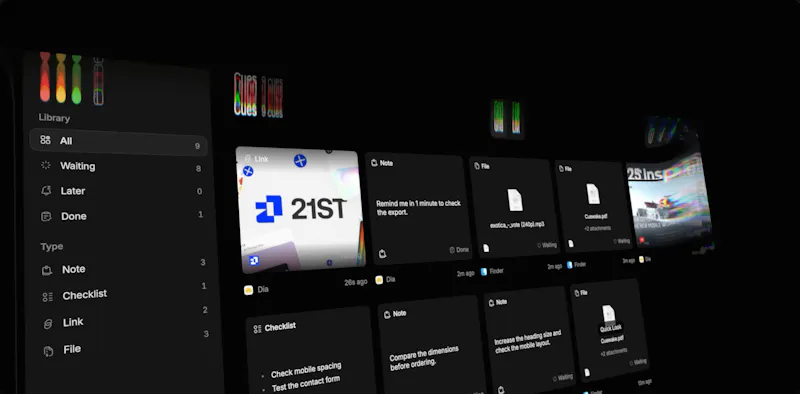Open the 21ST link card thumbnail
Screen dimensions: 800x394
pos(300,209)
